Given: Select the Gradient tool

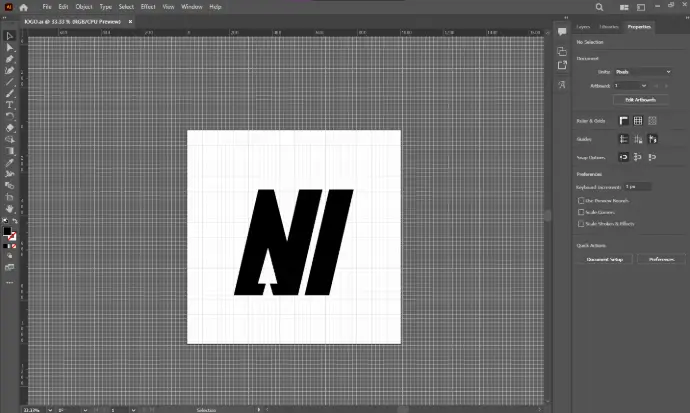Looking at the screenshot, I should [x=9, y=151].
